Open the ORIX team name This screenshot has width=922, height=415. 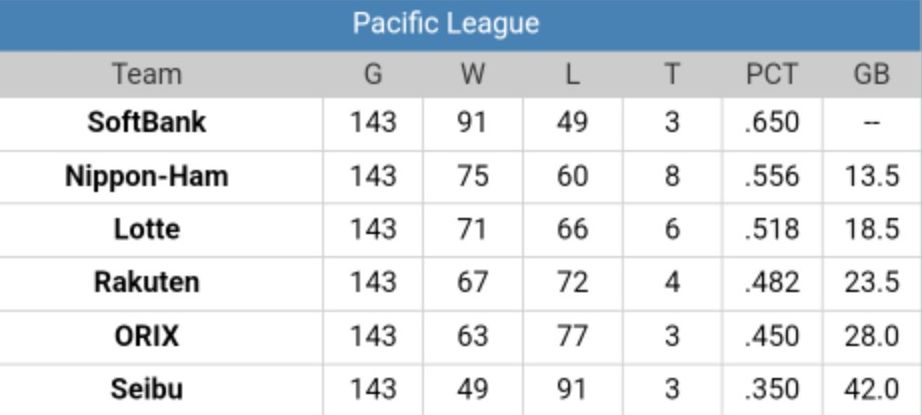147,335
